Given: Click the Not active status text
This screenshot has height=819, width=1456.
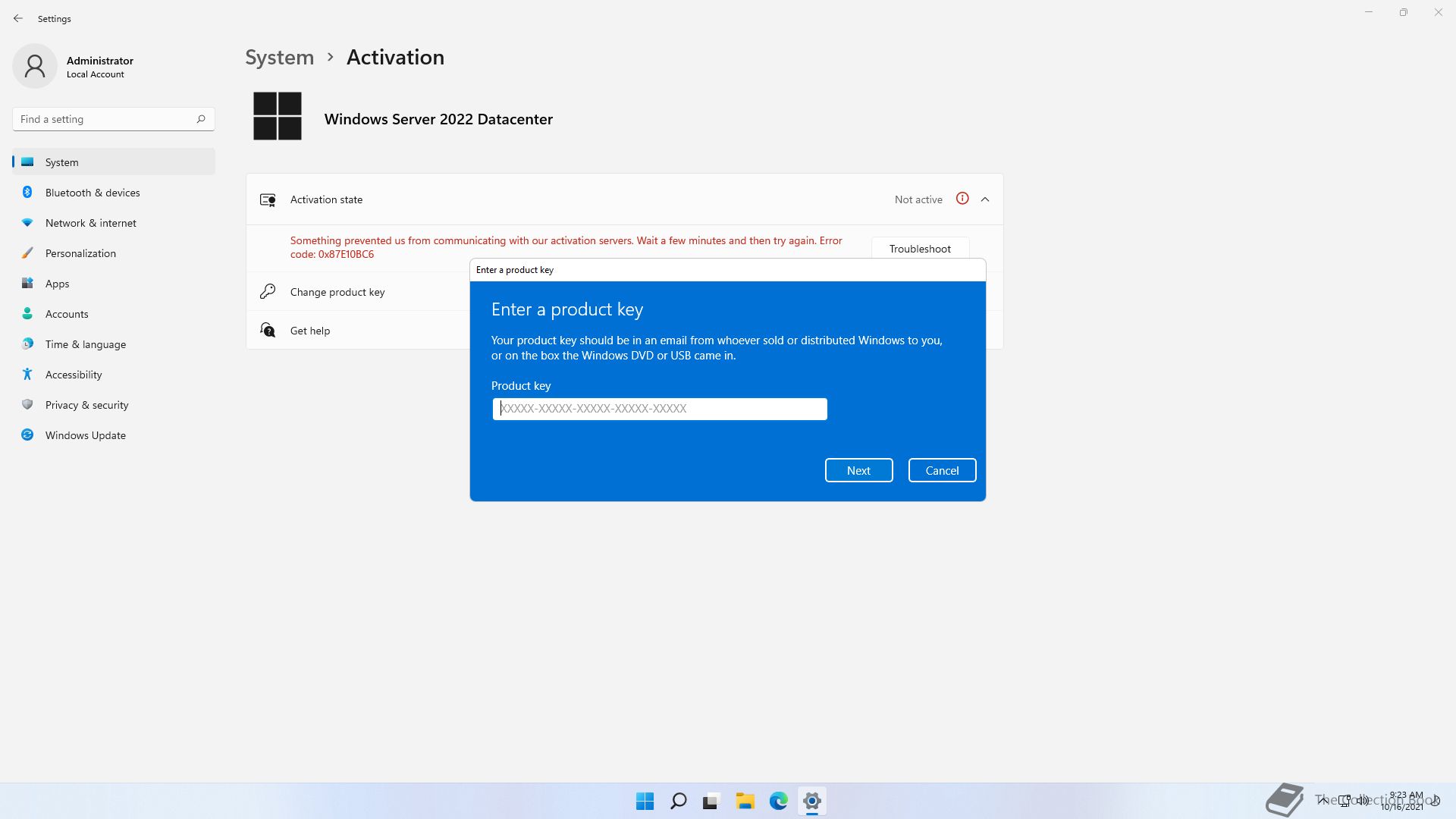Looking at the screenshot, I should 918,199.
